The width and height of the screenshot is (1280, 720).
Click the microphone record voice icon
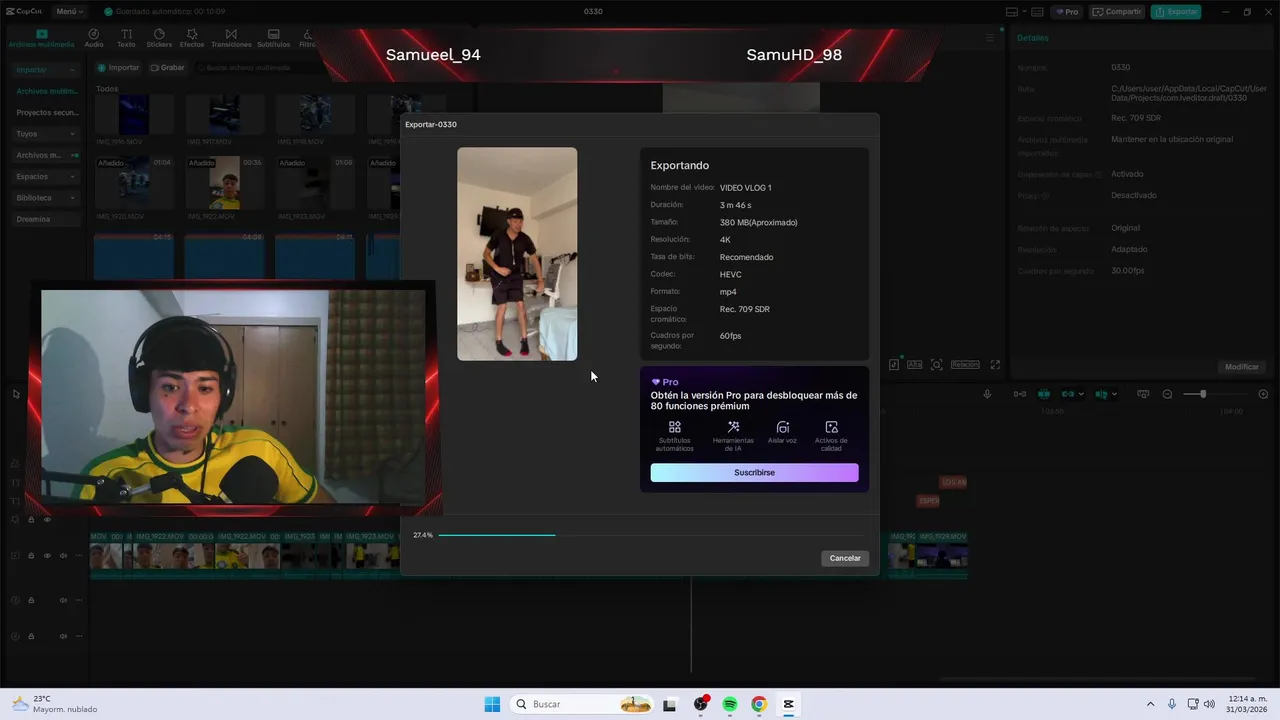pos(987,394)
